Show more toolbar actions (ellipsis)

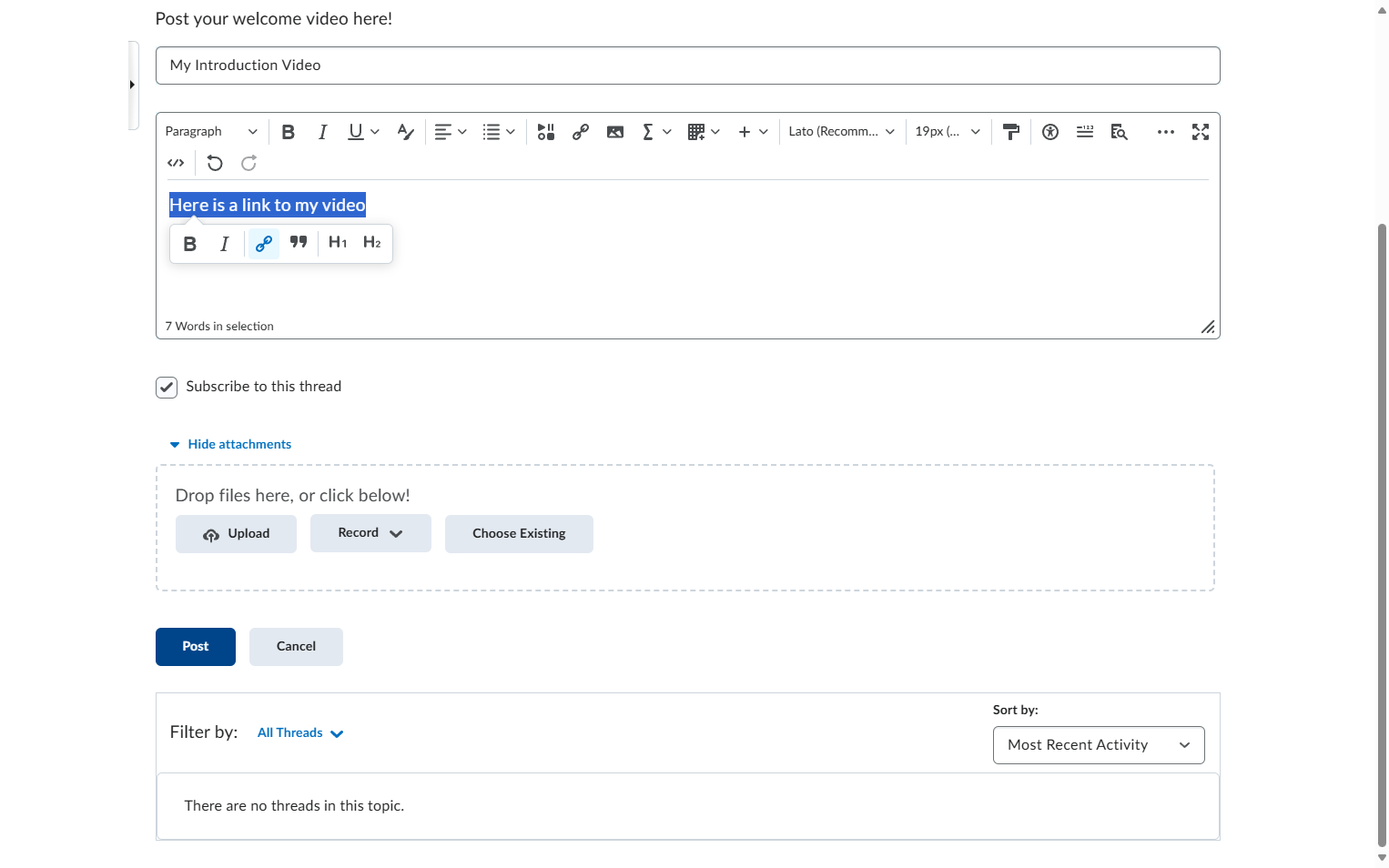click(1166, 132)
